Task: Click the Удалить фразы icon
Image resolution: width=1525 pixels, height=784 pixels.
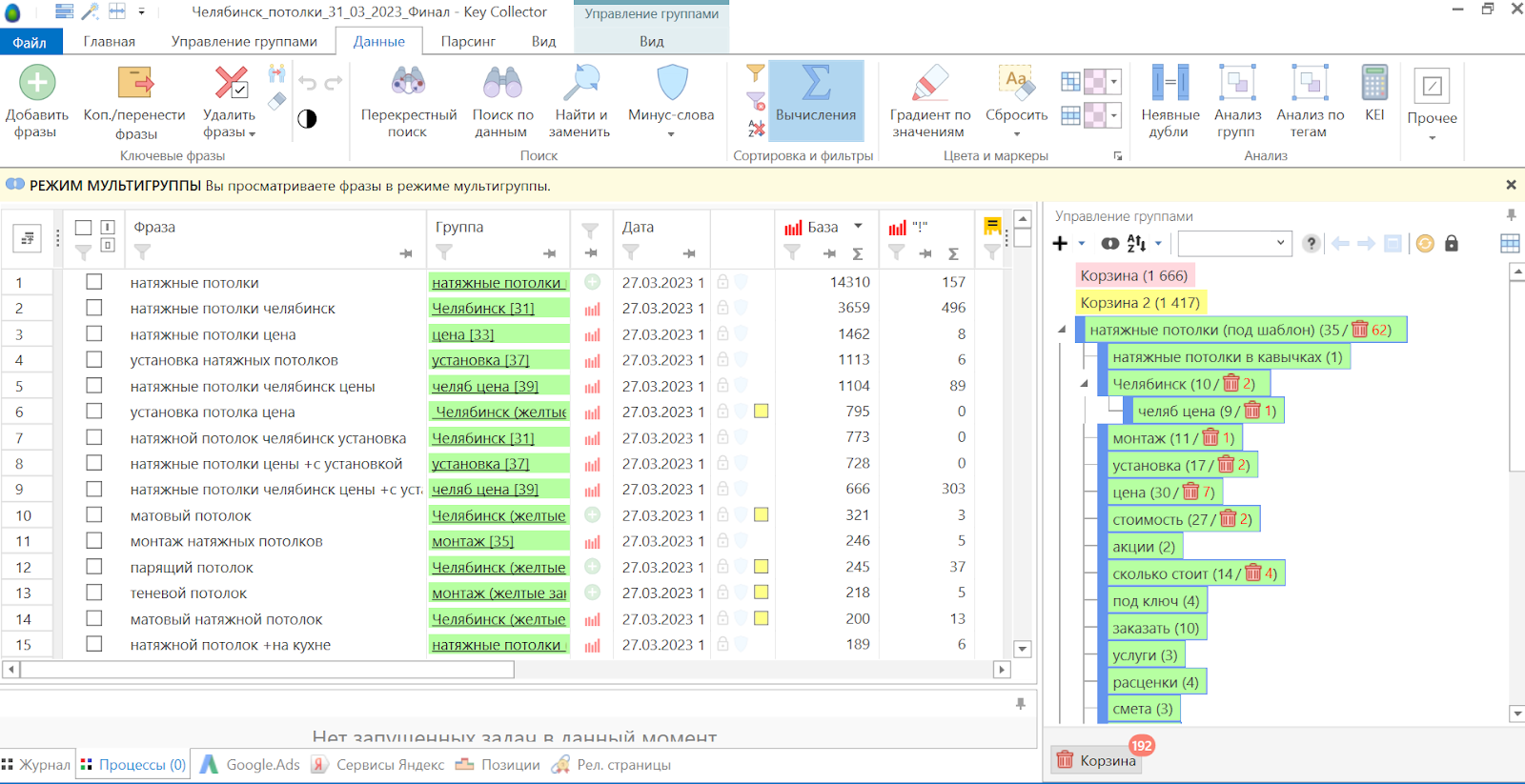Action: coord(231,83)
